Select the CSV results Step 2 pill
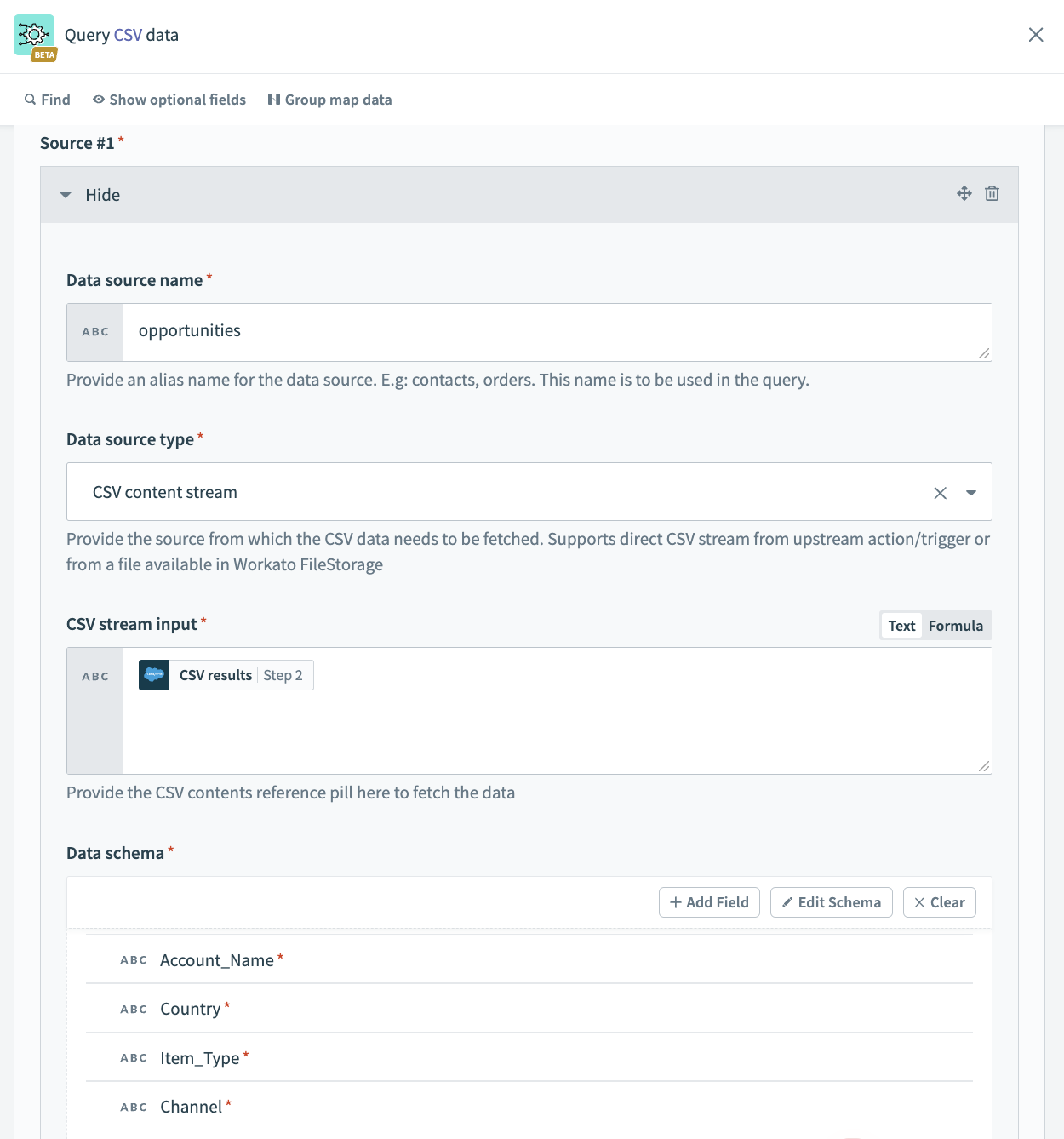1064x1139 pixels. [226, 675]
